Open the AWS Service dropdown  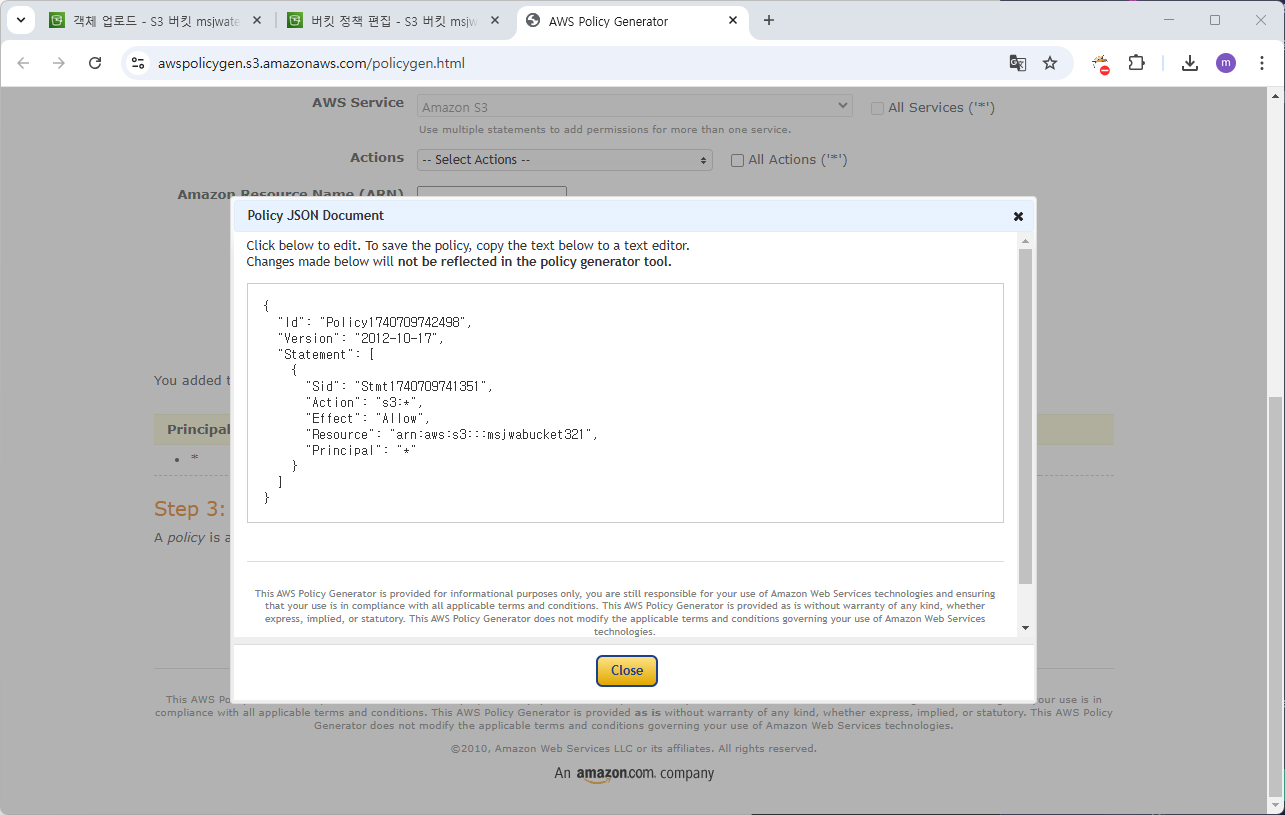pyautogui.click(x=635, y=106)
